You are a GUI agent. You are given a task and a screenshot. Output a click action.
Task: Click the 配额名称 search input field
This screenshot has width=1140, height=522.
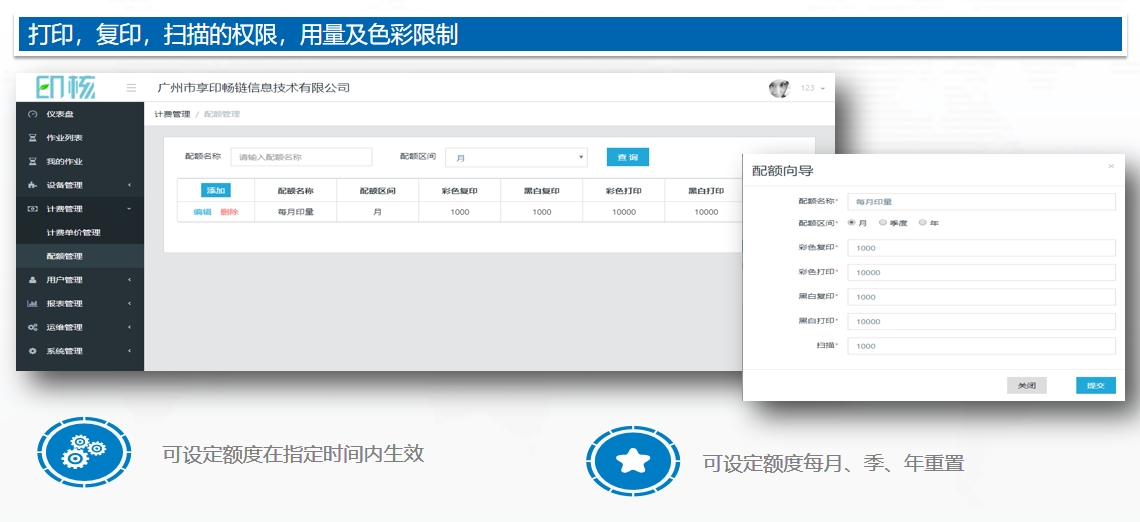(x=301, y=157)
